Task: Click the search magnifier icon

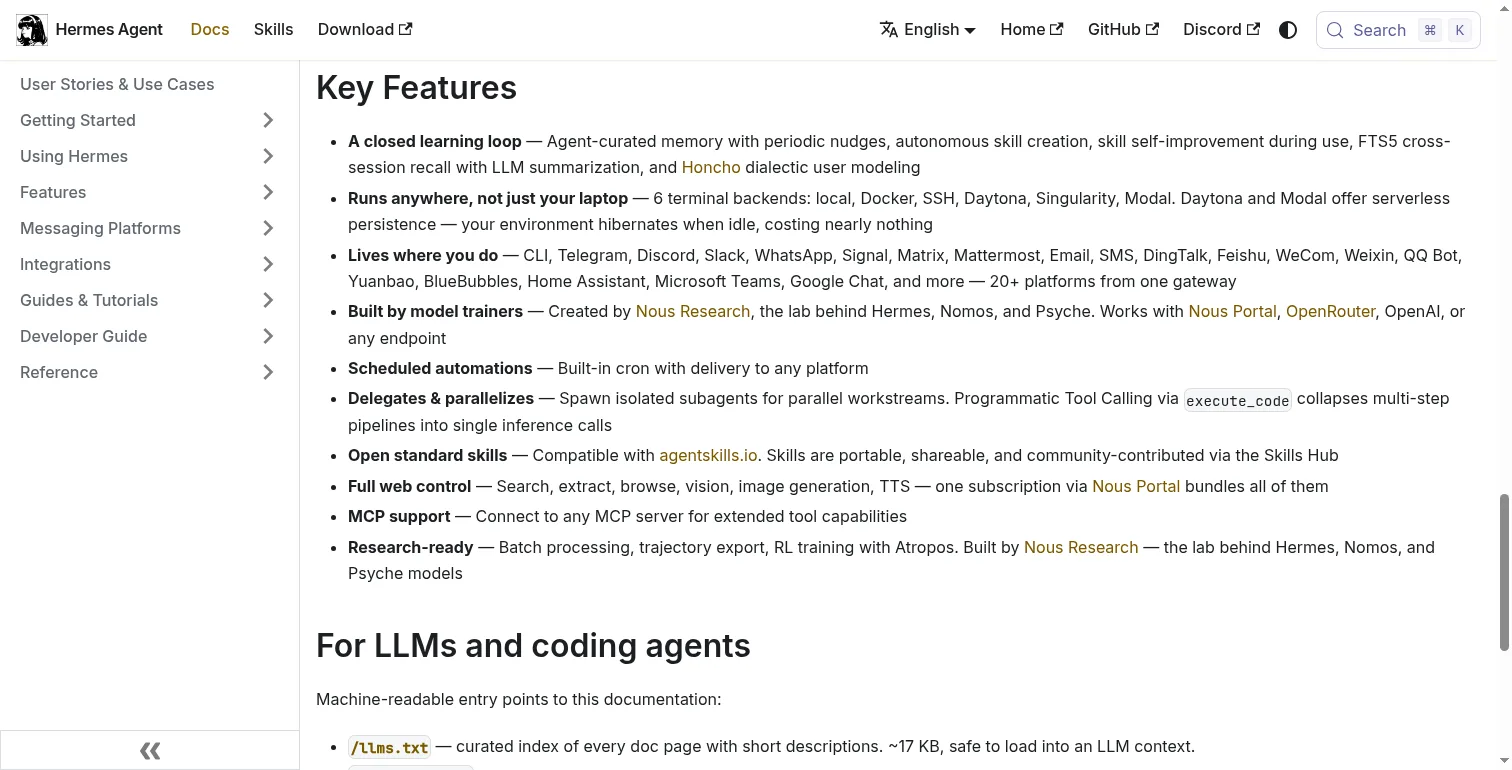Action: (x=1335, y=30)
